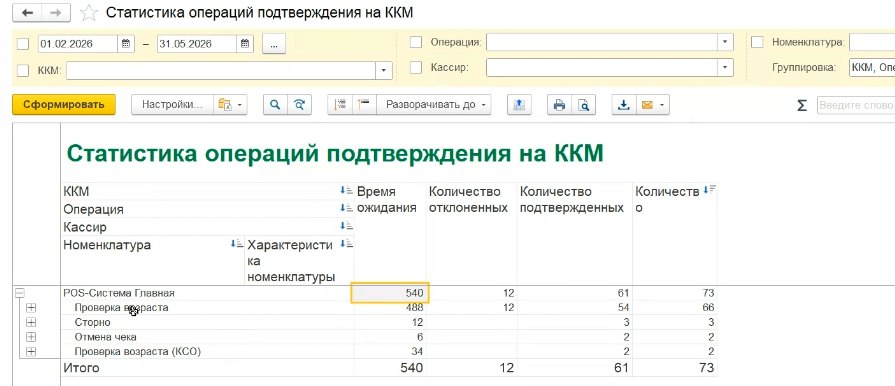Click the Количество подтвержденных column header
Viewport: 895px width, 386px height.
point(572,199)
